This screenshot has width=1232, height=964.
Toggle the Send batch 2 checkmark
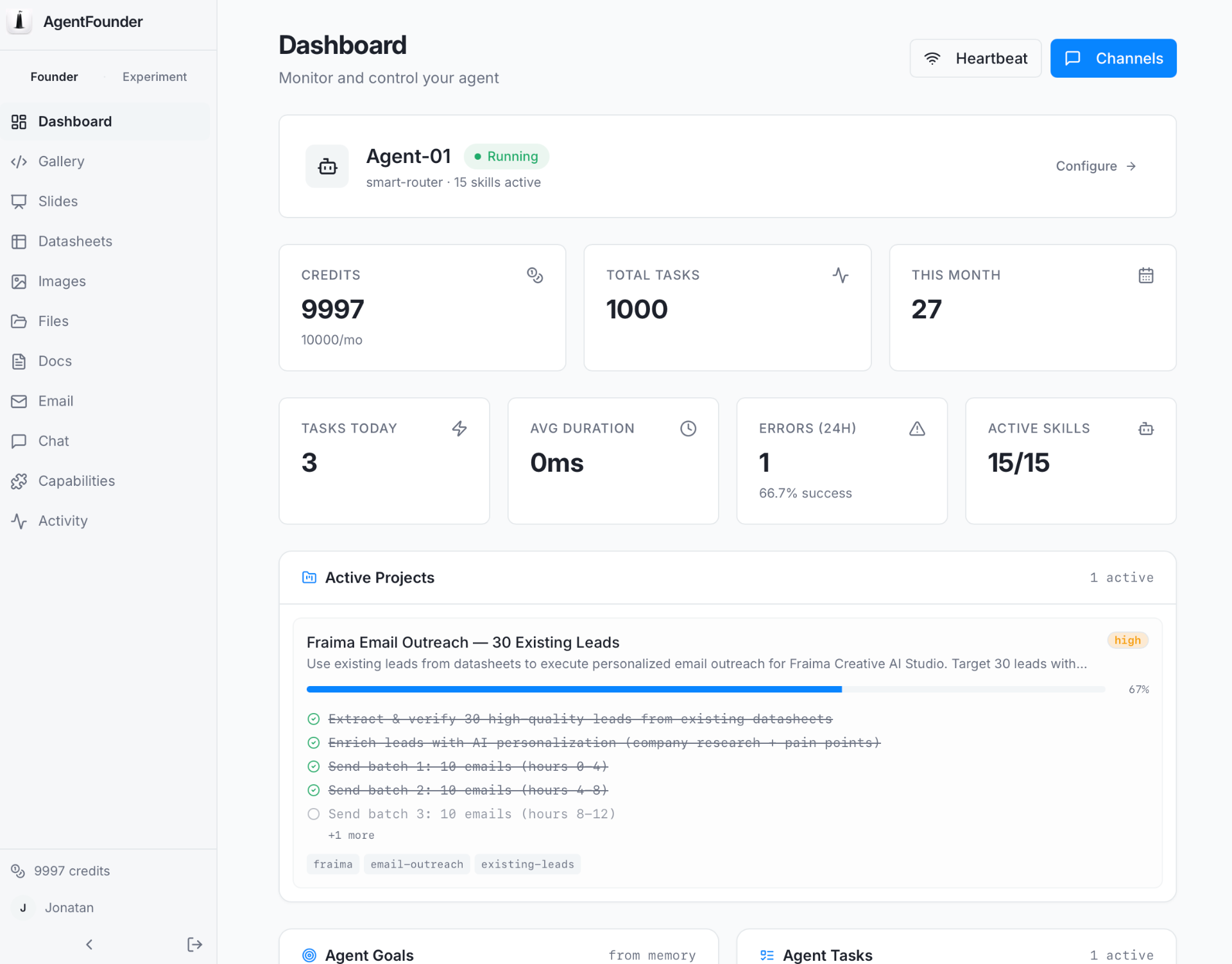pos(314,790)
